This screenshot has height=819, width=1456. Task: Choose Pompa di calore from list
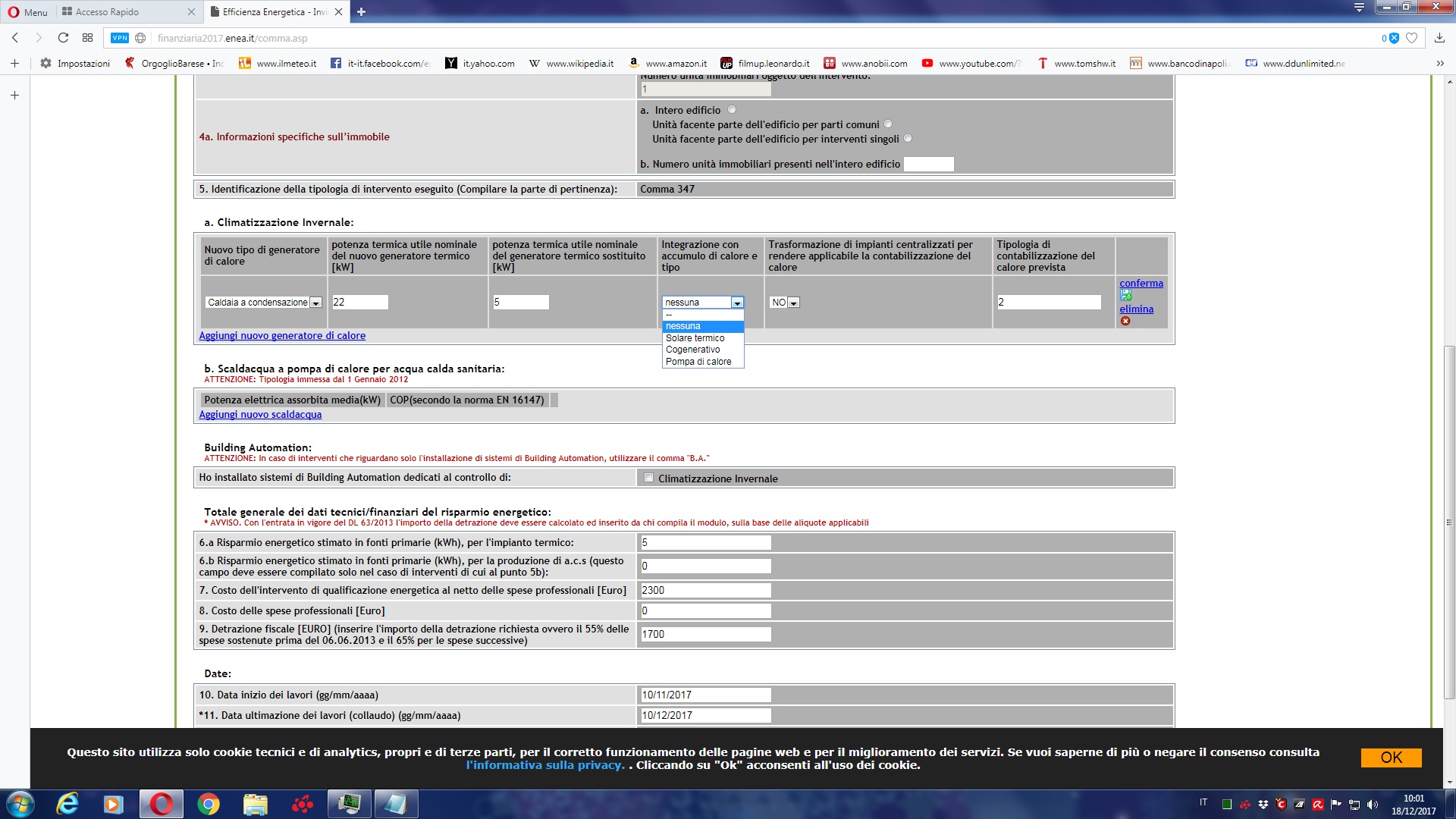pyautogui.click(x=698, y=362)
